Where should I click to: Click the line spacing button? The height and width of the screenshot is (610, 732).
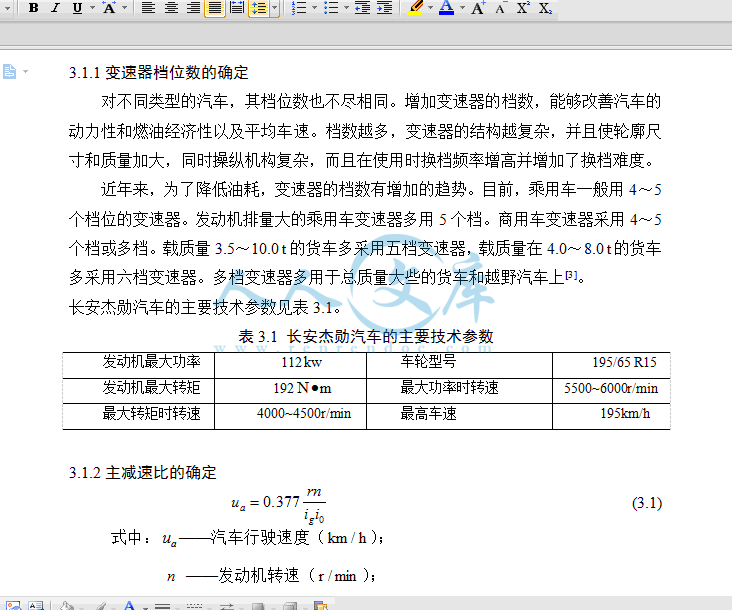[259, 7]
